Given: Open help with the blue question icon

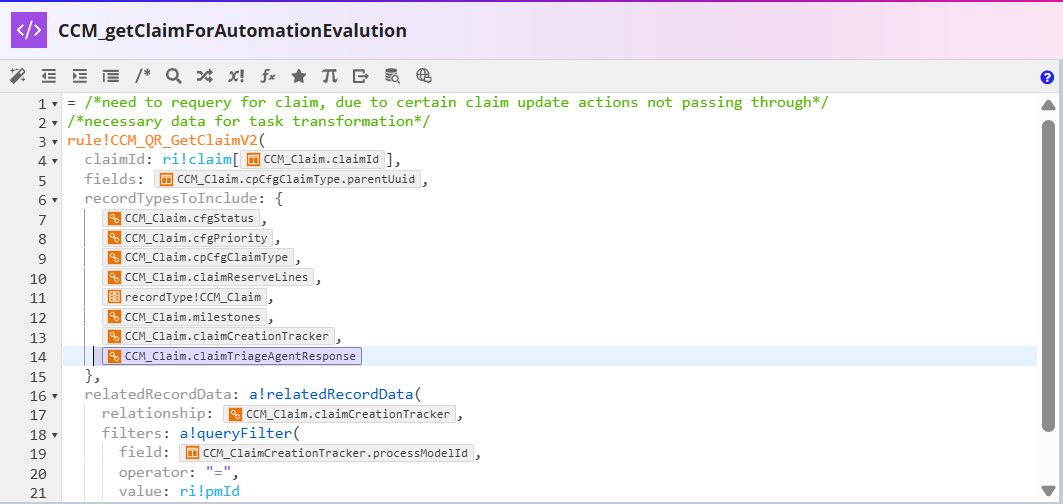Looking at the screenshot, I should pyautogui.click(x=1047, y=77).
